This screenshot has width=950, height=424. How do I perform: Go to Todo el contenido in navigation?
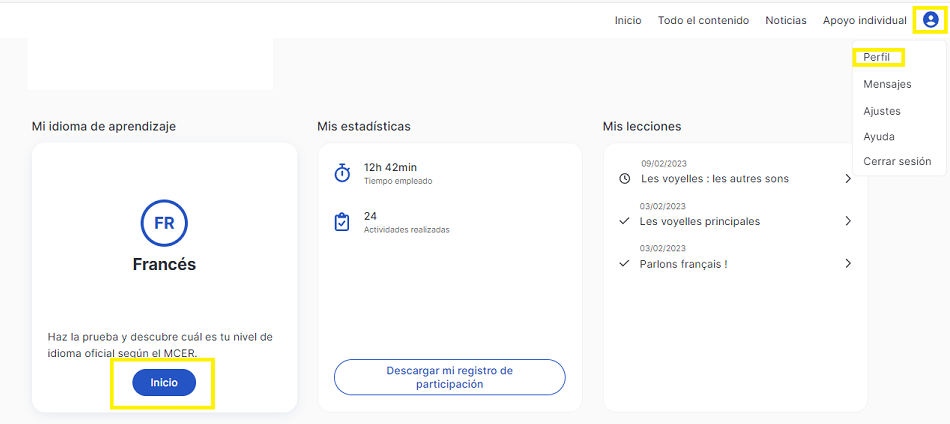(703, 21)
